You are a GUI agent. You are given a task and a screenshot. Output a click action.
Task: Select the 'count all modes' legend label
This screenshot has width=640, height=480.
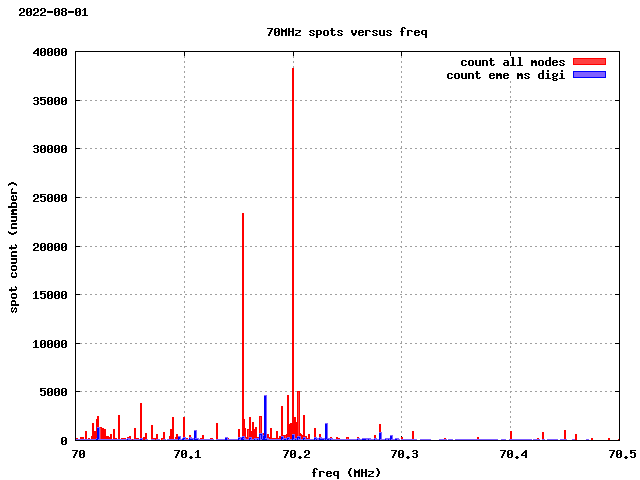click(x=512, y=62)
